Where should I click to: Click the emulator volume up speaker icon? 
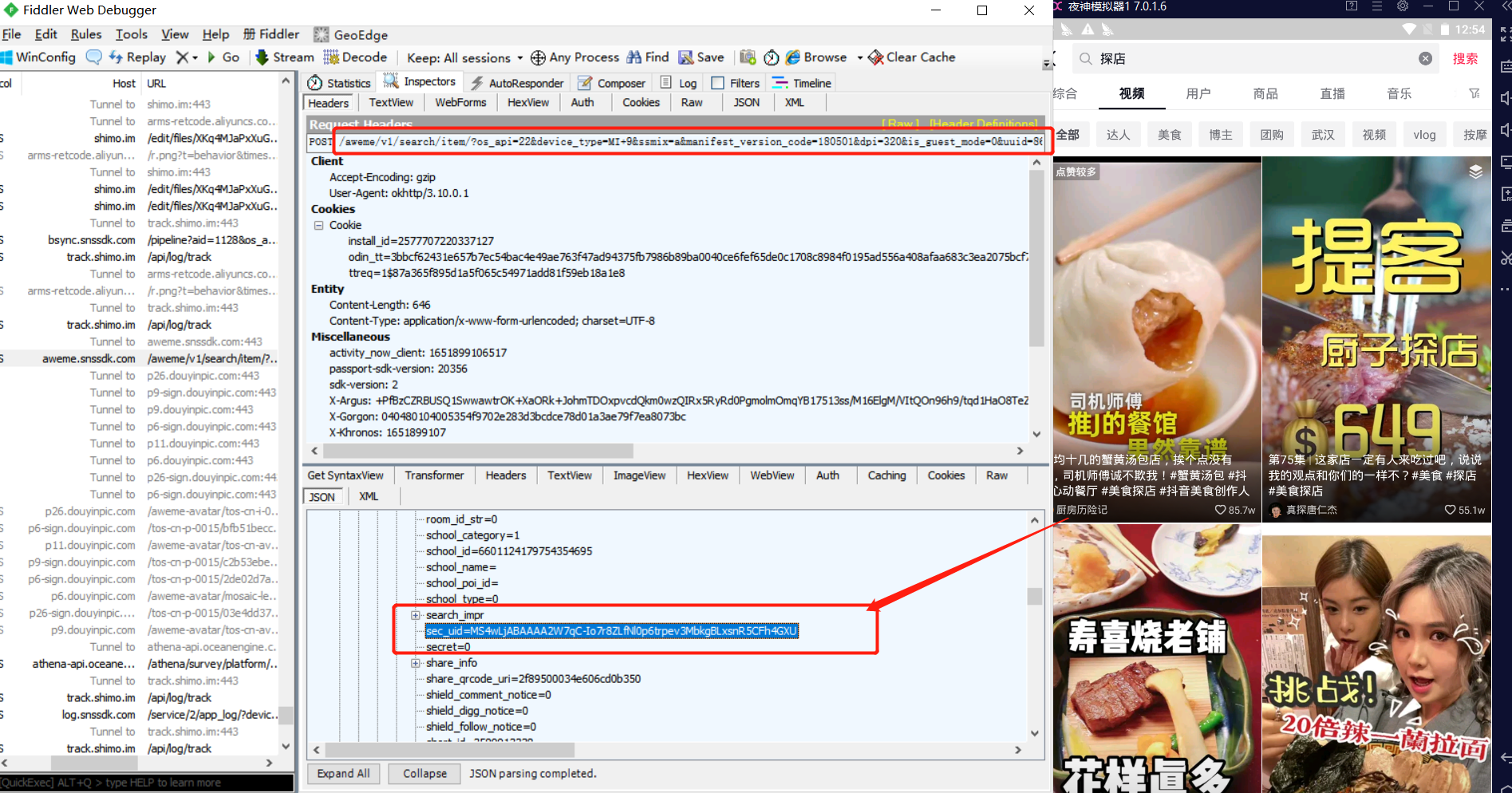[1505, 97]
